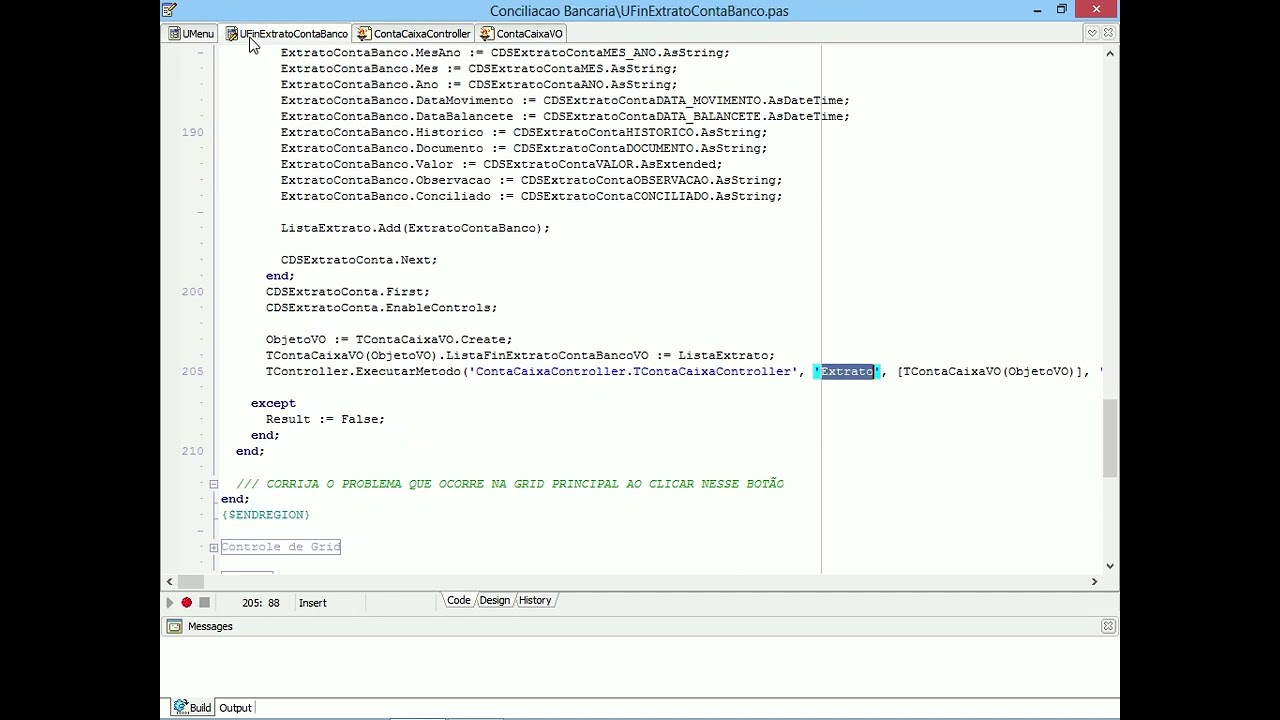Click the ObjetoVO := TContaCaixaVO.Create line
Screen dimensions: 1280x720
tap(389, 340)
